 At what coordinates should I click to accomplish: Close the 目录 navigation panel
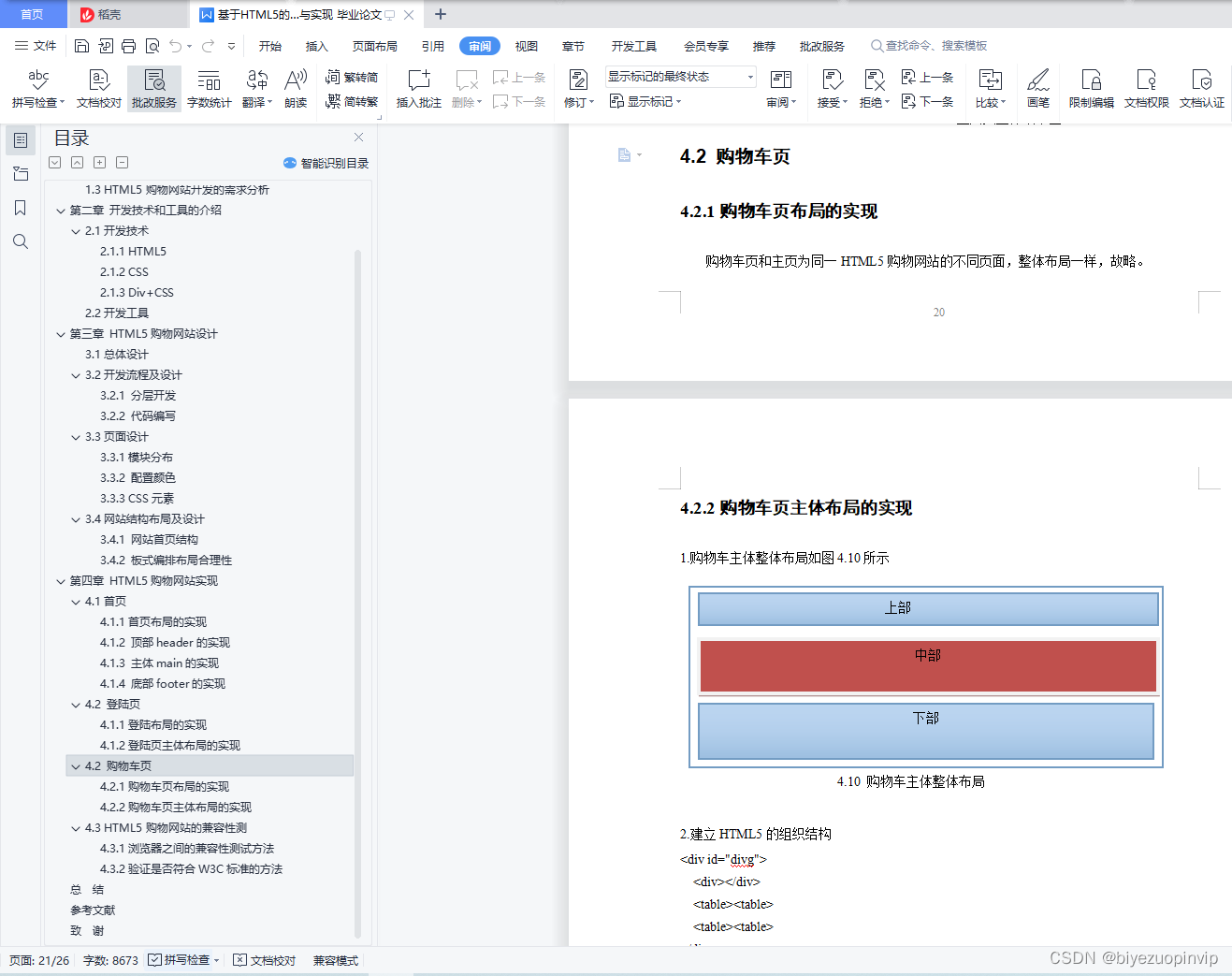358,137
